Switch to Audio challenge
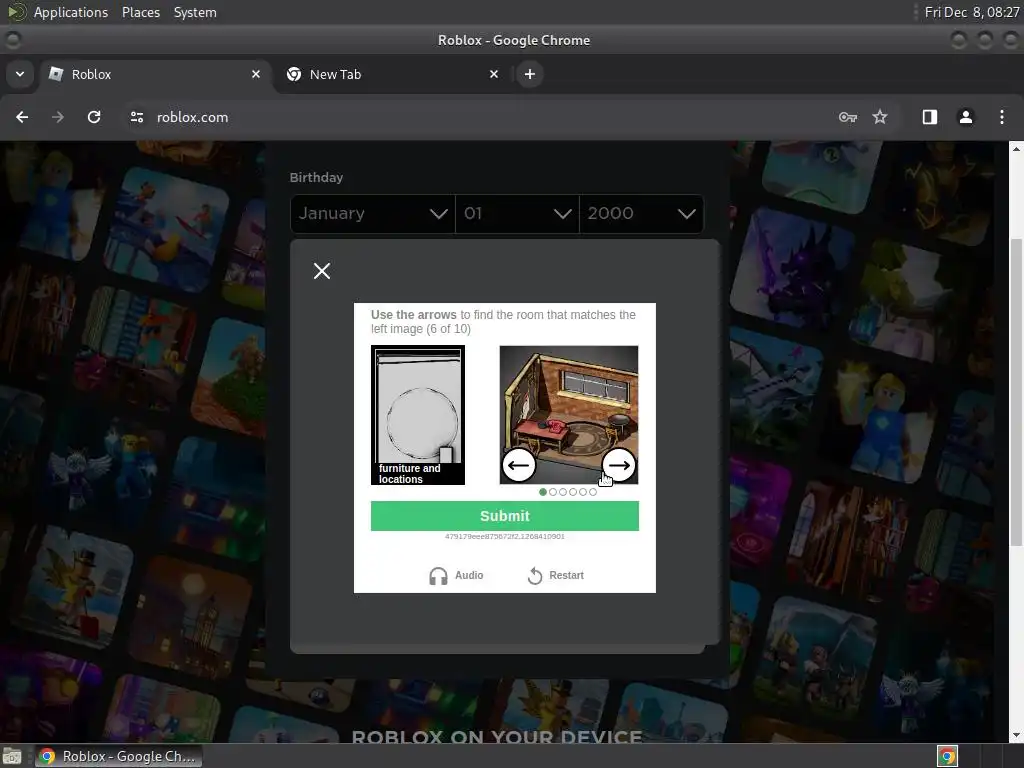Image resolution: width=1024 pixels, height=768 pixels. point(456,575)
